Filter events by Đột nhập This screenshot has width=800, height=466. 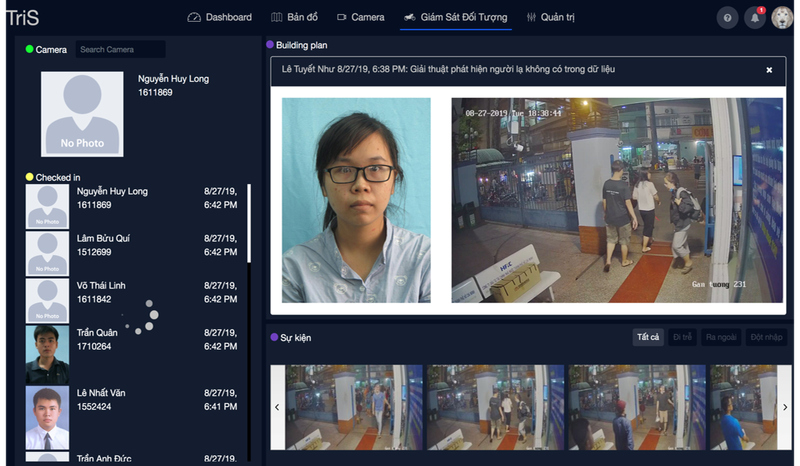click(x=766, y=337)
